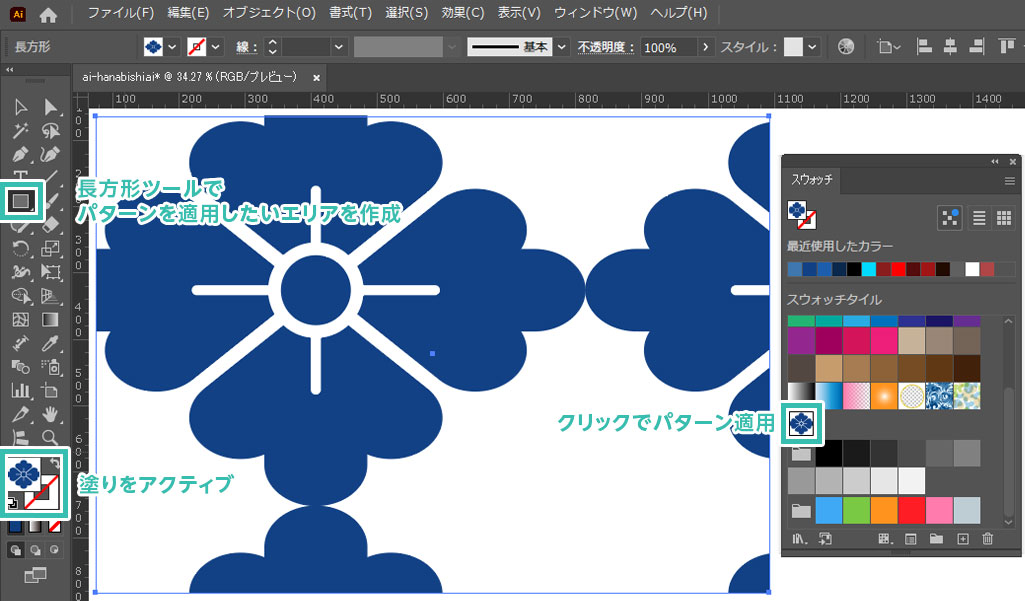Image resolution: width=1025 pixels, height=601 pixels.
Task: Click the Home icon beside the Ai logo
Action: pos(48,14)
